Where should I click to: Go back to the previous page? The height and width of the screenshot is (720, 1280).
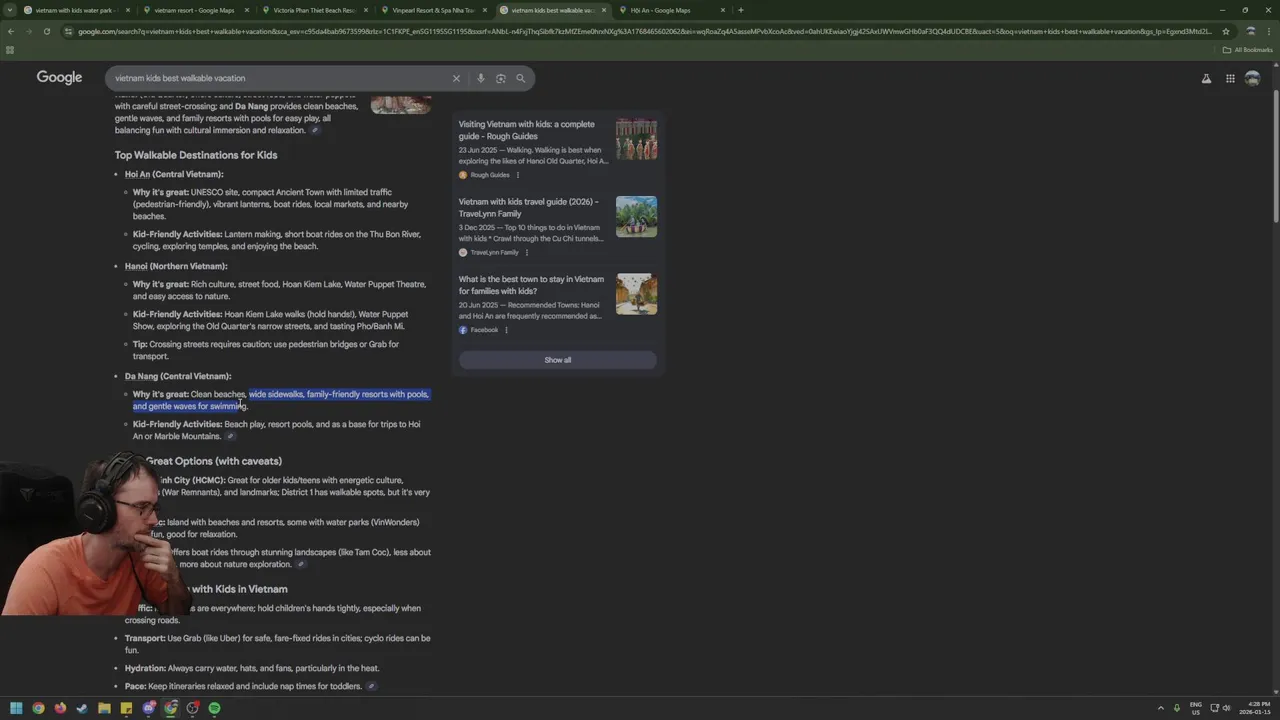[11, 31]
